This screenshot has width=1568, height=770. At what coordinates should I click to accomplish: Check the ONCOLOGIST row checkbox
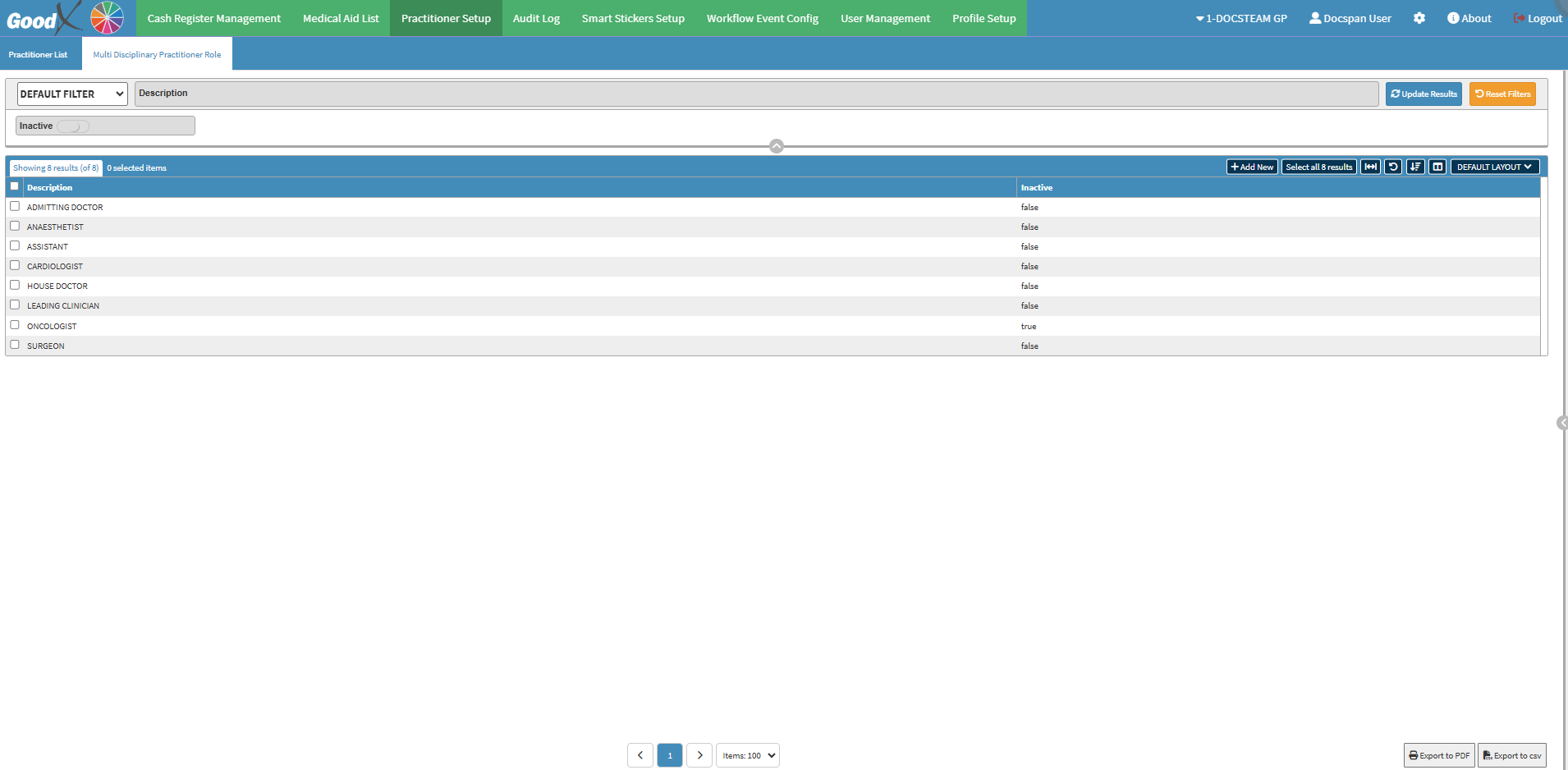coord(15,325)
